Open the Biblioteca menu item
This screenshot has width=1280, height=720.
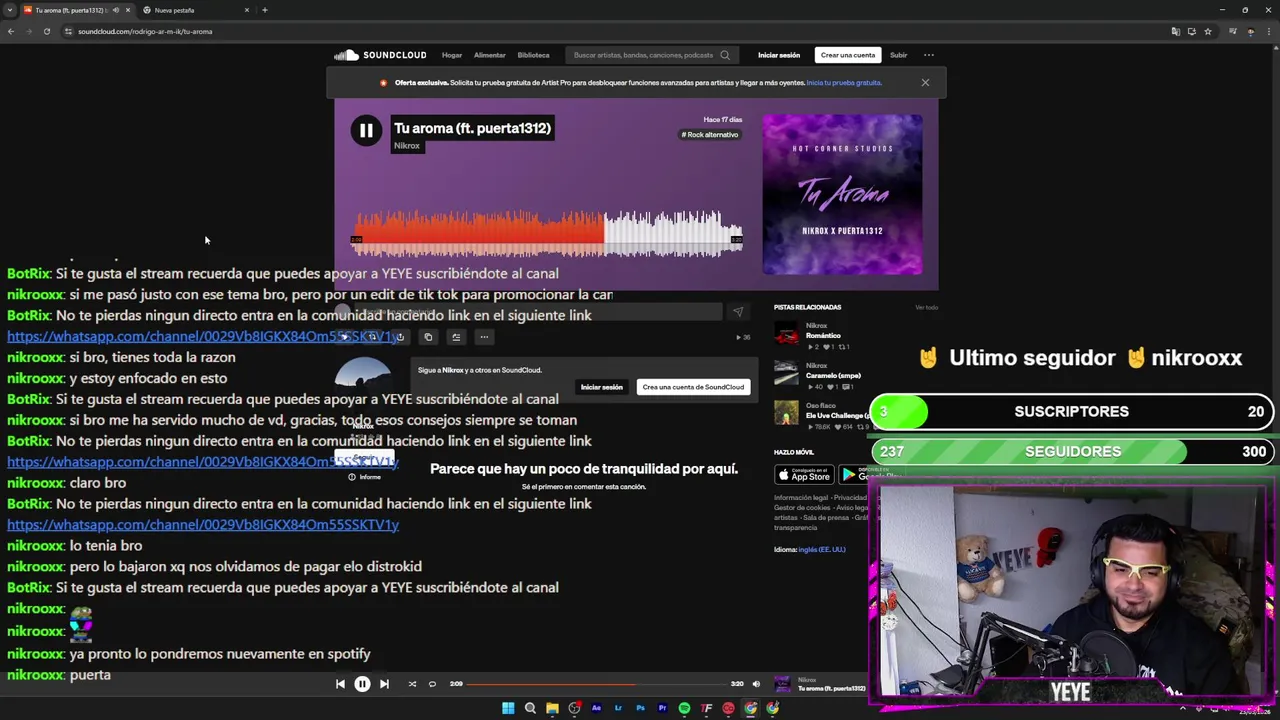click(x=533, y=55)
